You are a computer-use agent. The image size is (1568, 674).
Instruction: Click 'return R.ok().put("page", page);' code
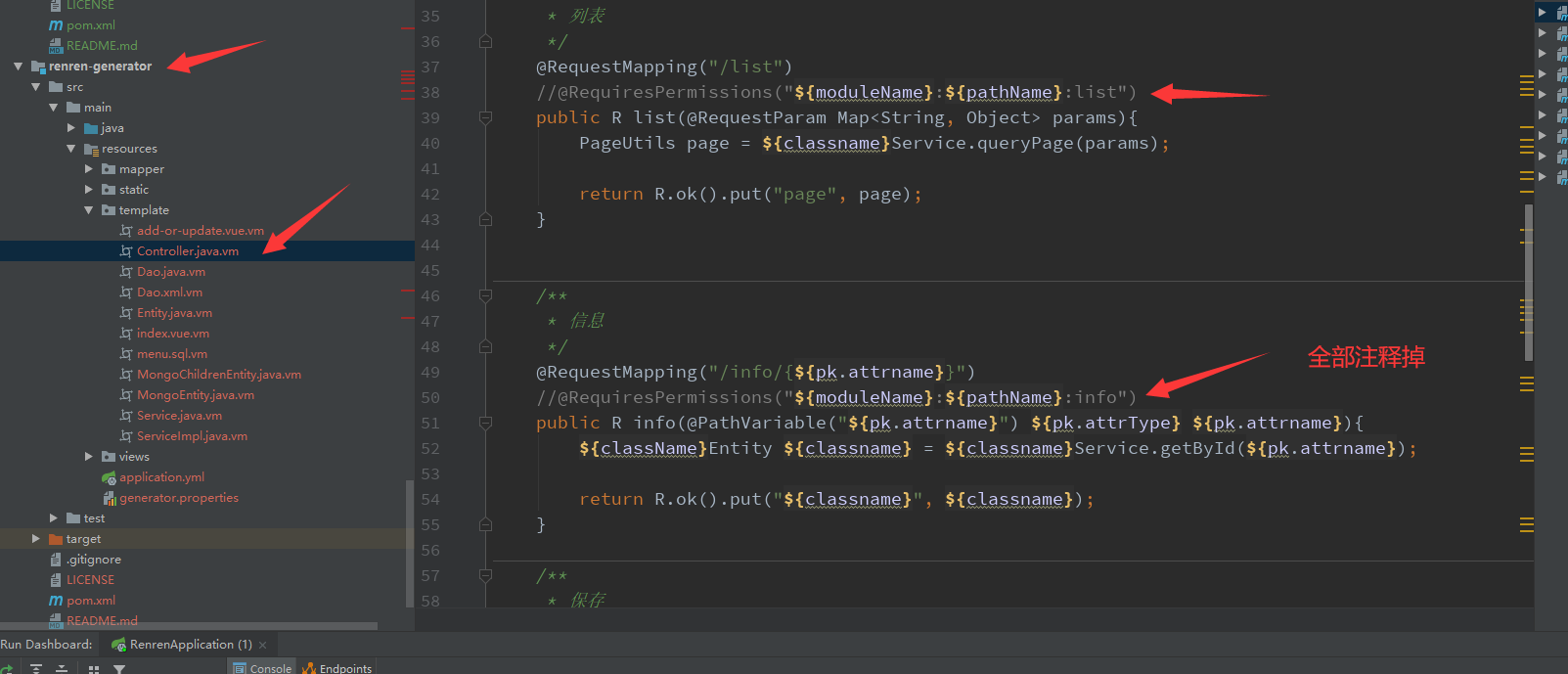point(750,195)
